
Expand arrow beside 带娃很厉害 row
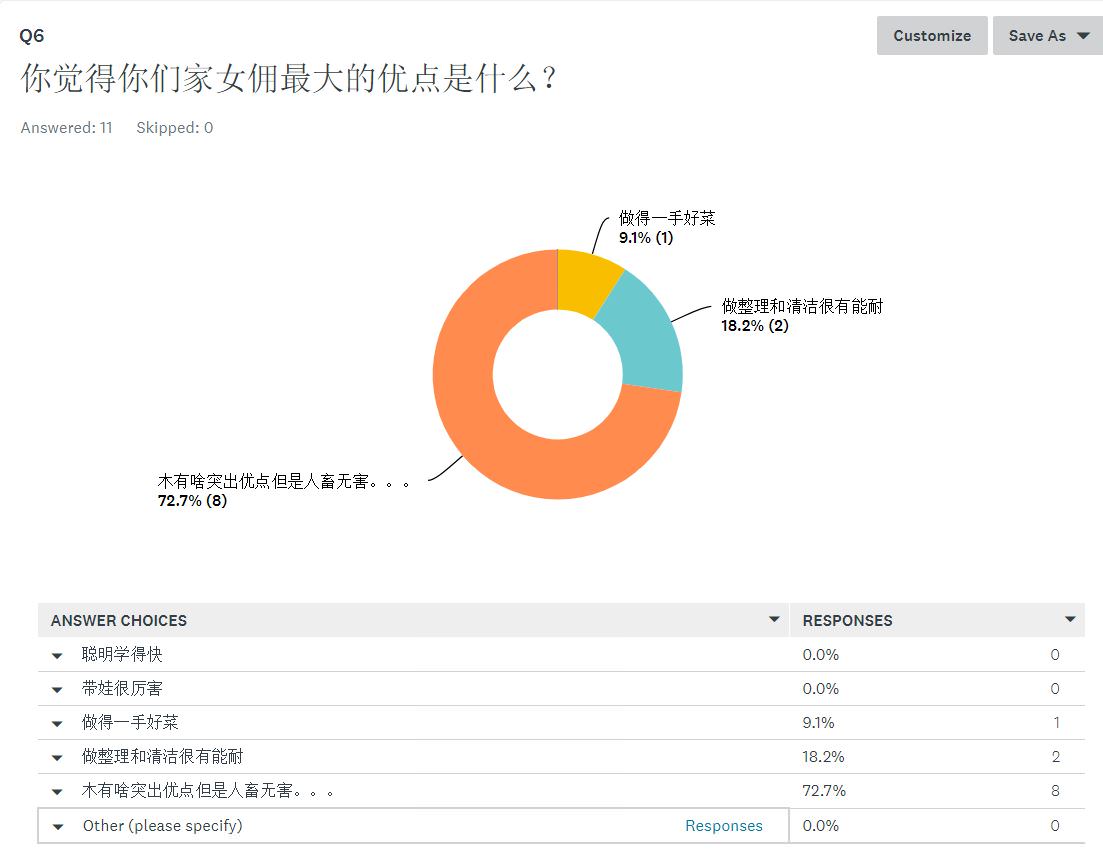coord(58,690)
